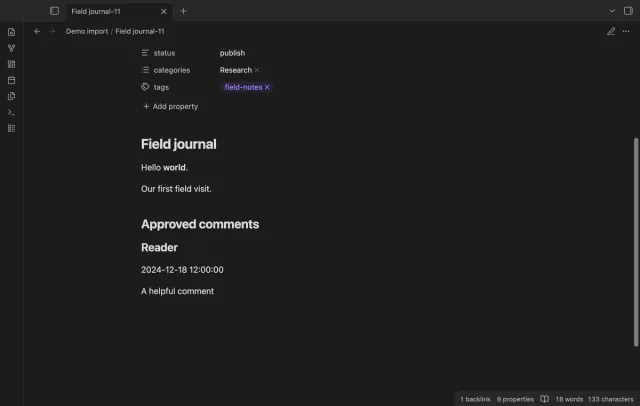Edit the status property name
This screenshot has width=640, height=406.
point(164,53)
